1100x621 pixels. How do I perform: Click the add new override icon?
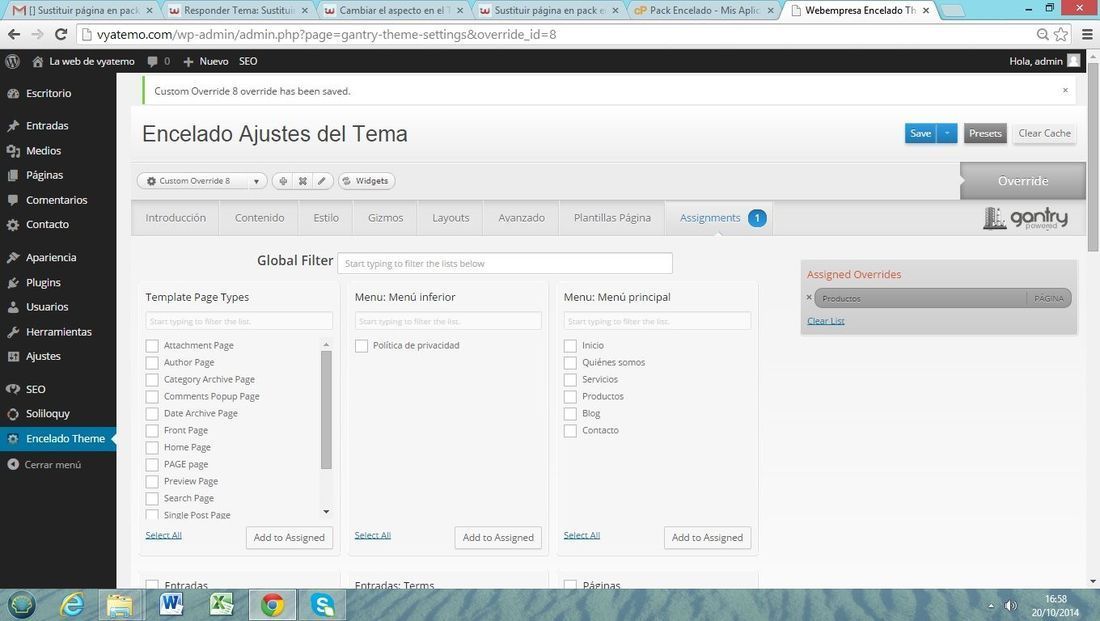click(x=283, y=181)
